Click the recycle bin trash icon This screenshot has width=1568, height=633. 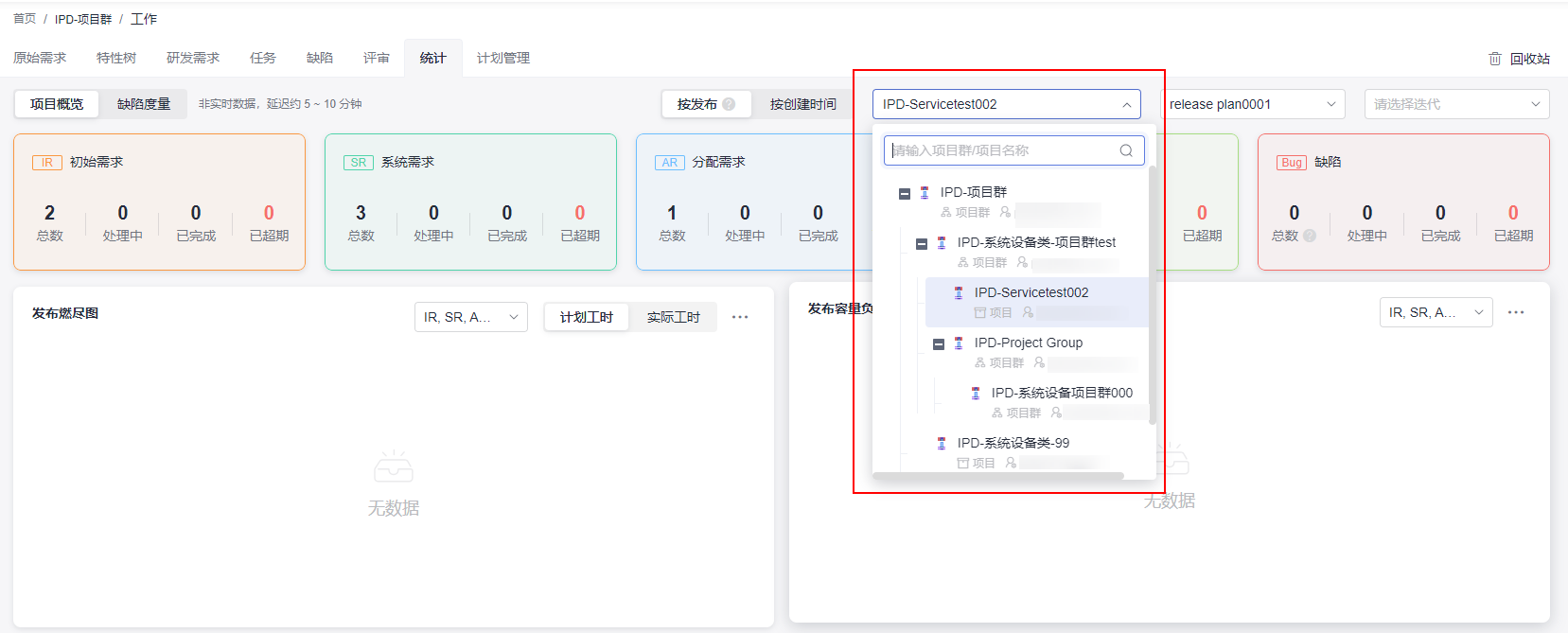tap(1495, 59)
